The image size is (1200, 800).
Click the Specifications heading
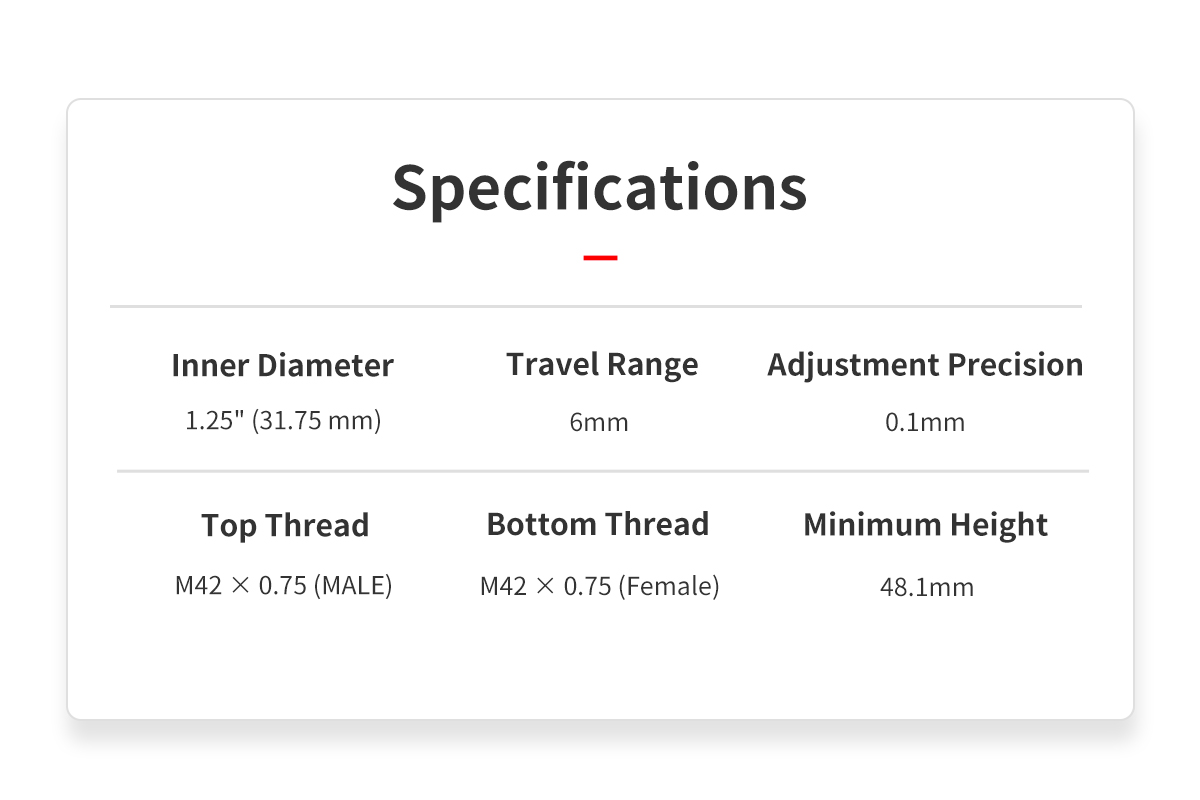click(599, 187)
